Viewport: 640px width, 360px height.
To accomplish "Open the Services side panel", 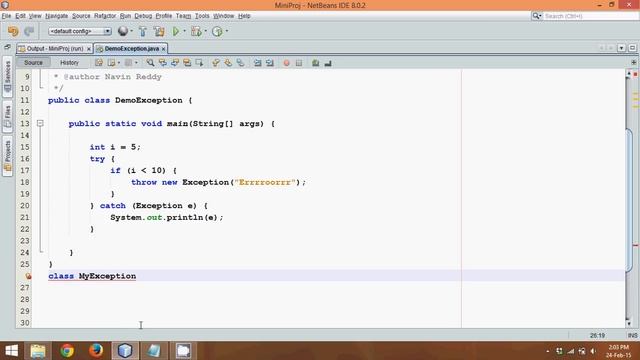I will tap(7, 77).
